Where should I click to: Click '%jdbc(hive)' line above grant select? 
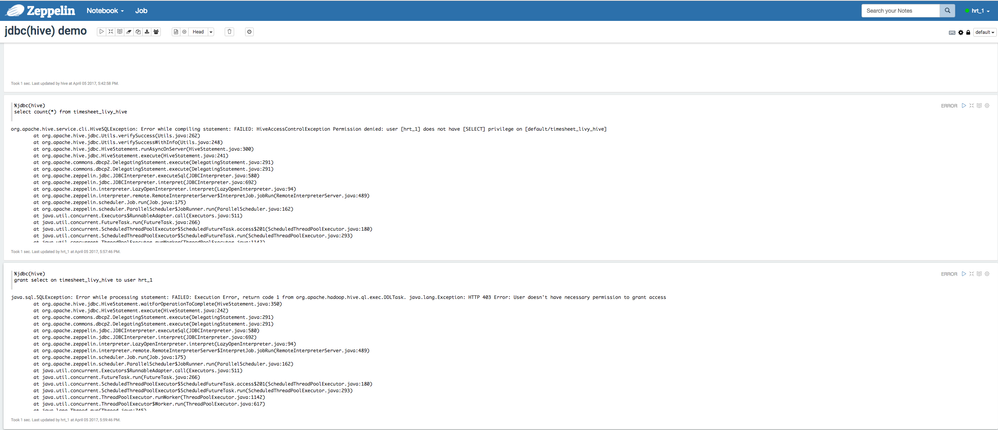(29, 274)
